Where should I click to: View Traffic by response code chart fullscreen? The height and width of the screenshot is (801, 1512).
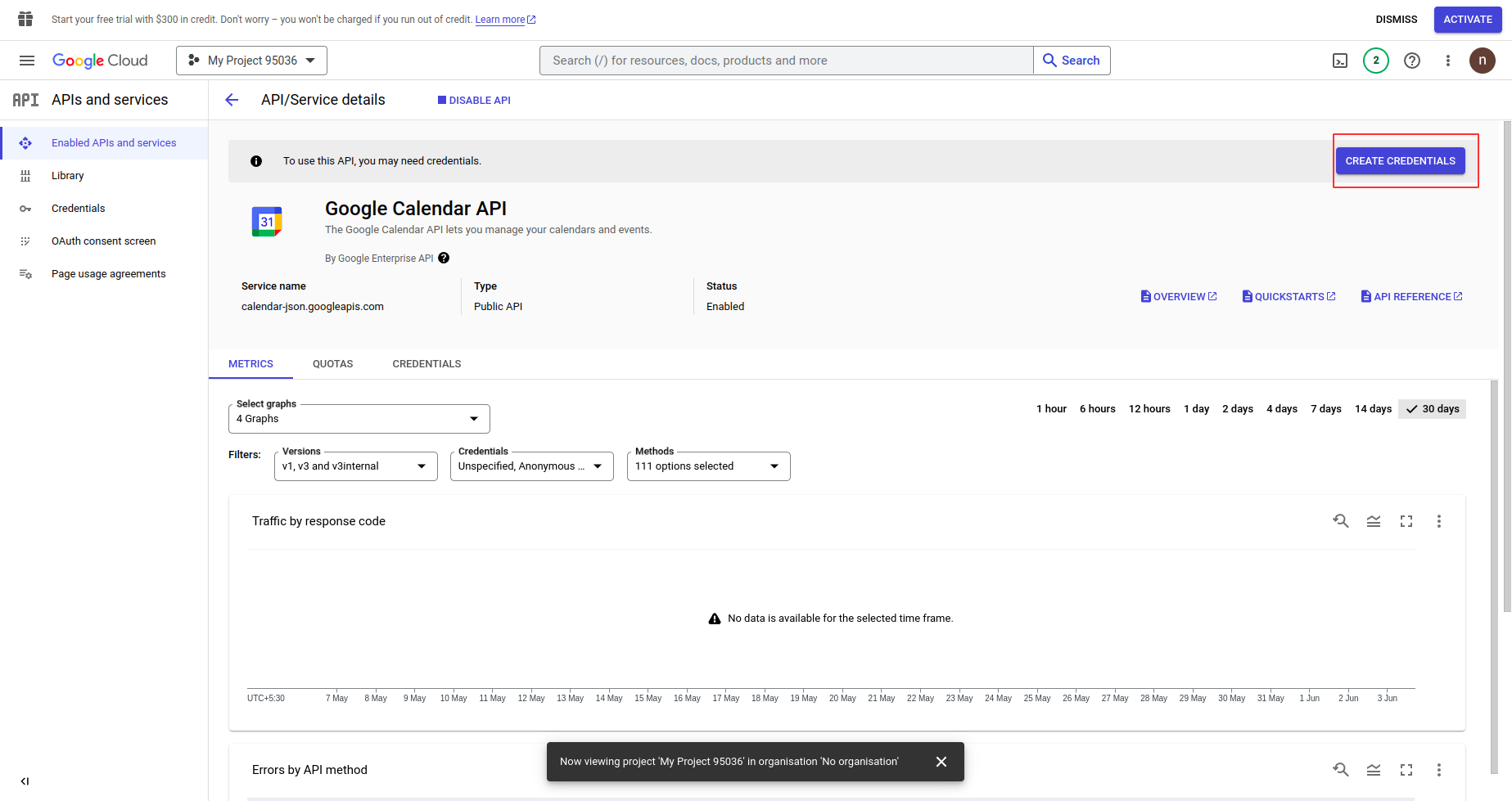click(1406, 521)
